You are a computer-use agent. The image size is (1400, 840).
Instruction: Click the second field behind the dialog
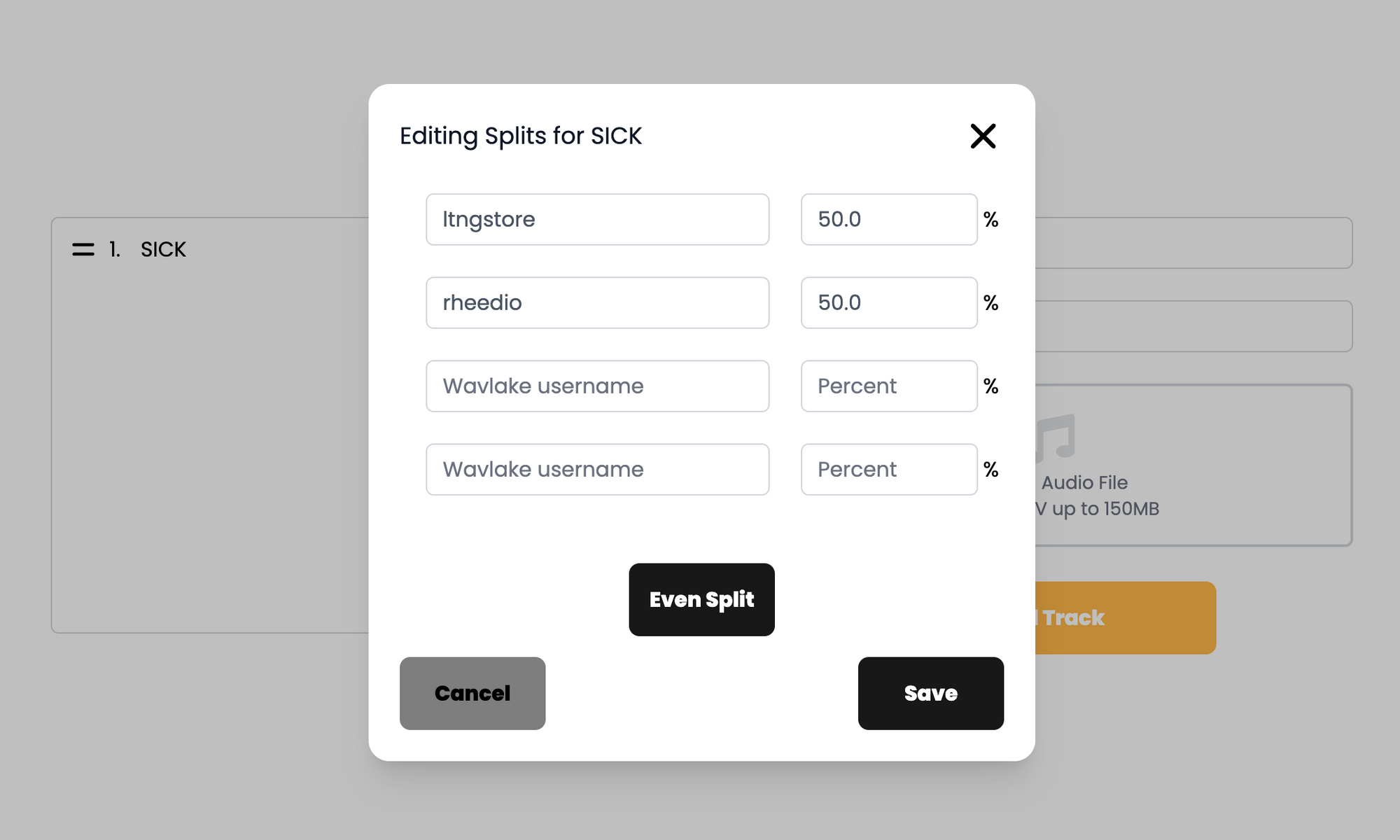click(x=1193, y=326)
